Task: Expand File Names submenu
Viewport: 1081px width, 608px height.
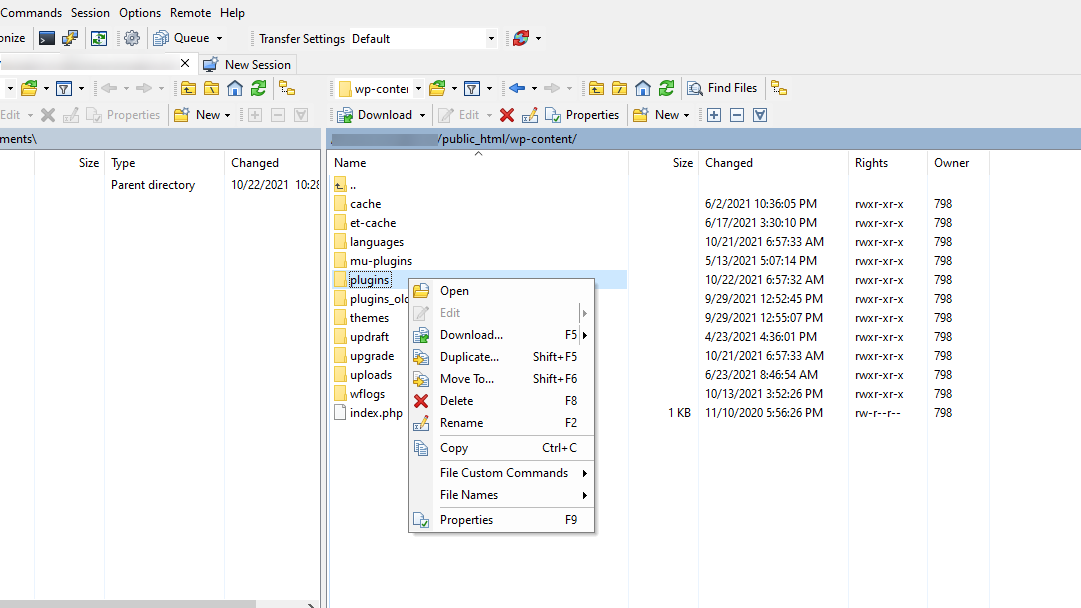Action: click(x=501, y=495)
